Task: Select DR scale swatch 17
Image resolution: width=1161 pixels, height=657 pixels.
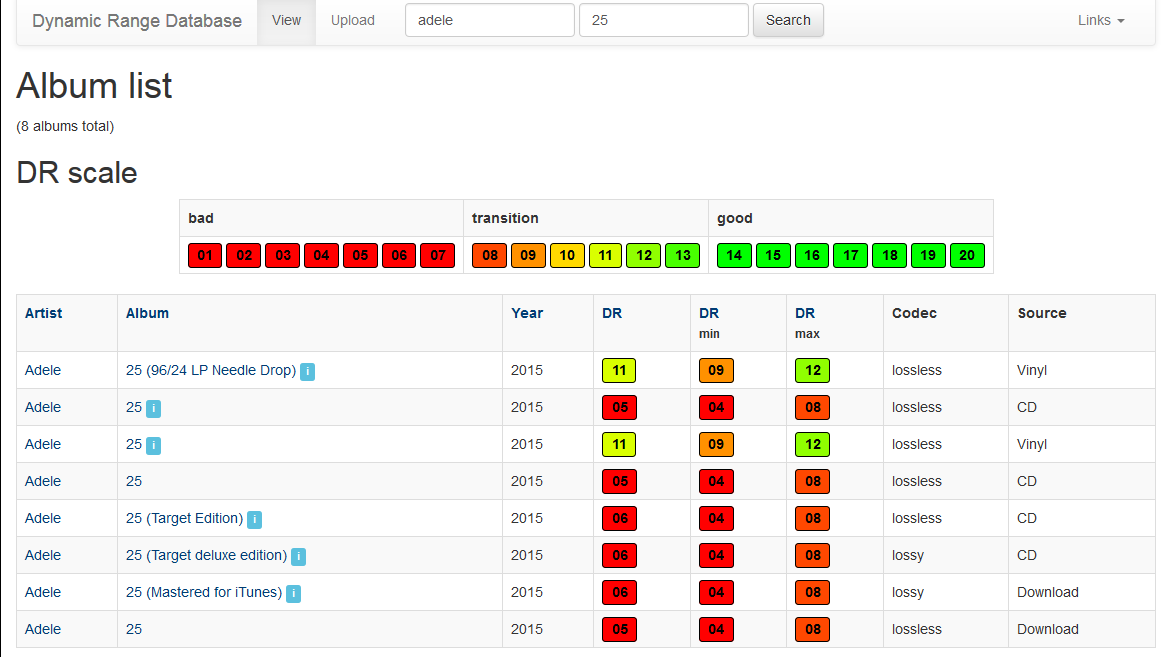Action: (x=851, y=256)
